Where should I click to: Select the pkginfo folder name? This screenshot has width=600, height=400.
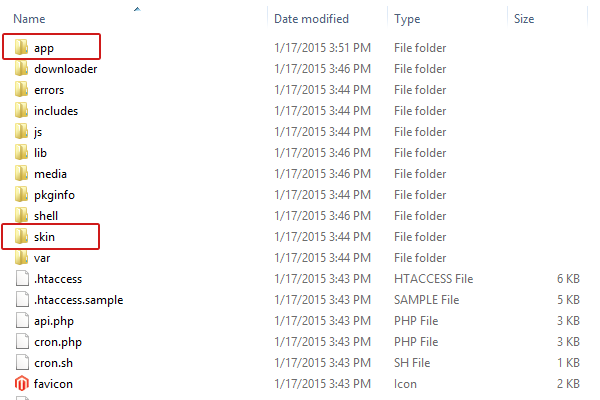(54, 195)
